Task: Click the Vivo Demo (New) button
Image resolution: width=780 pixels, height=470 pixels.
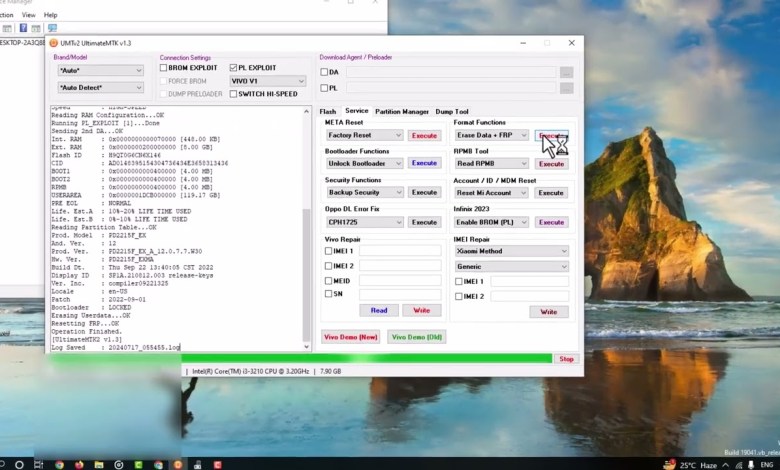Action: click(350, 337)
